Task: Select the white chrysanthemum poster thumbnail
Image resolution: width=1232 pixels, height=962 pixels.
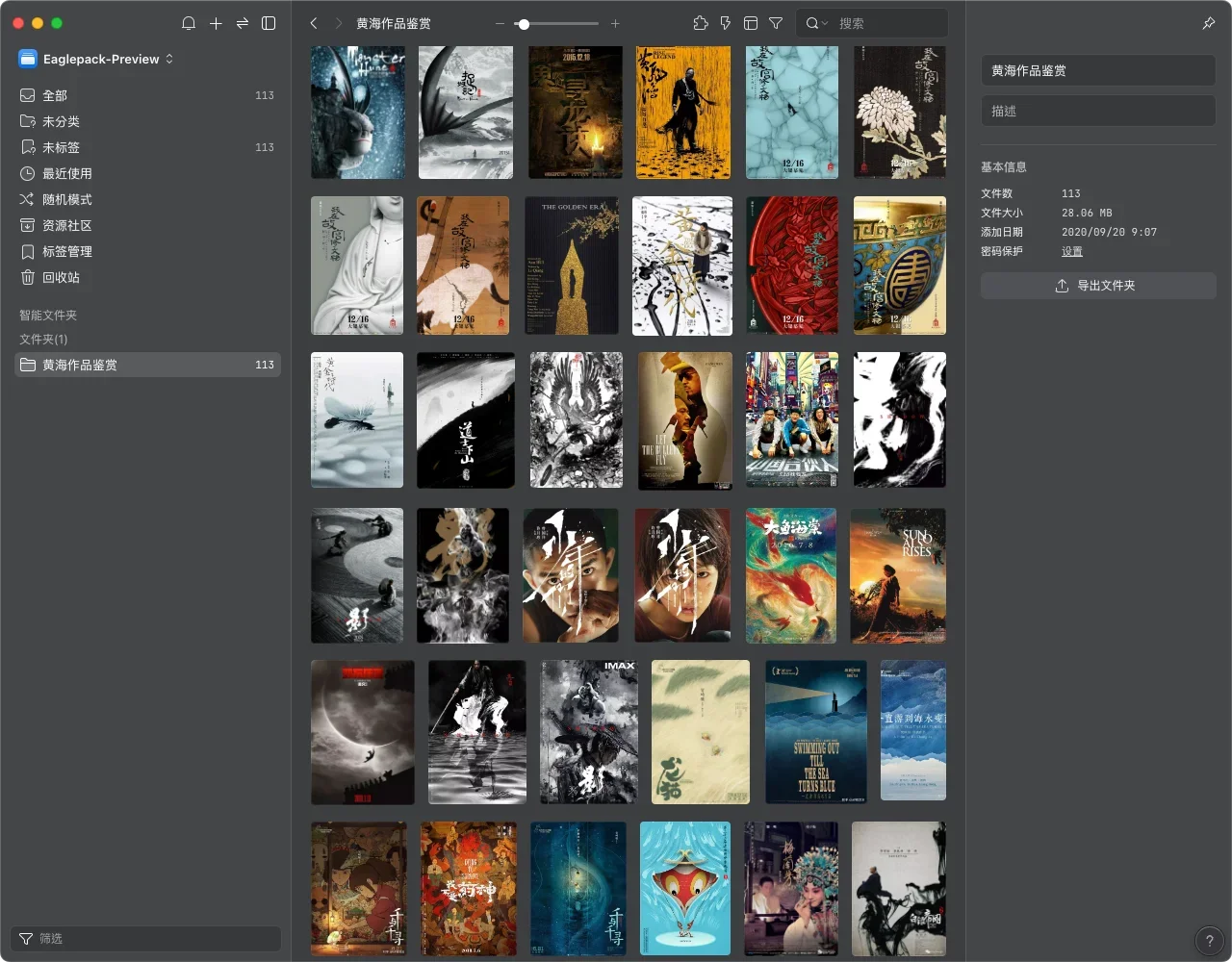Action: point(900,113)
